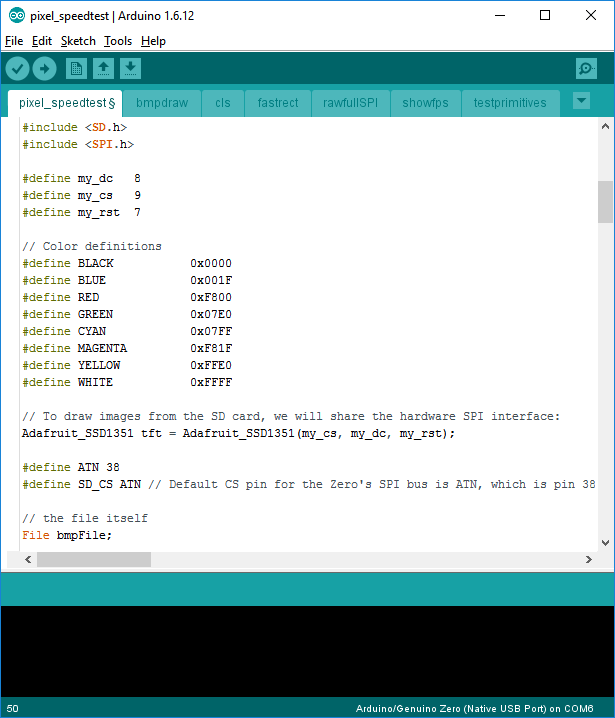This screenshot has height=718, width=615.
Task: Click the MAGENTA 0xF81F define line
Action: pos(127,348)
